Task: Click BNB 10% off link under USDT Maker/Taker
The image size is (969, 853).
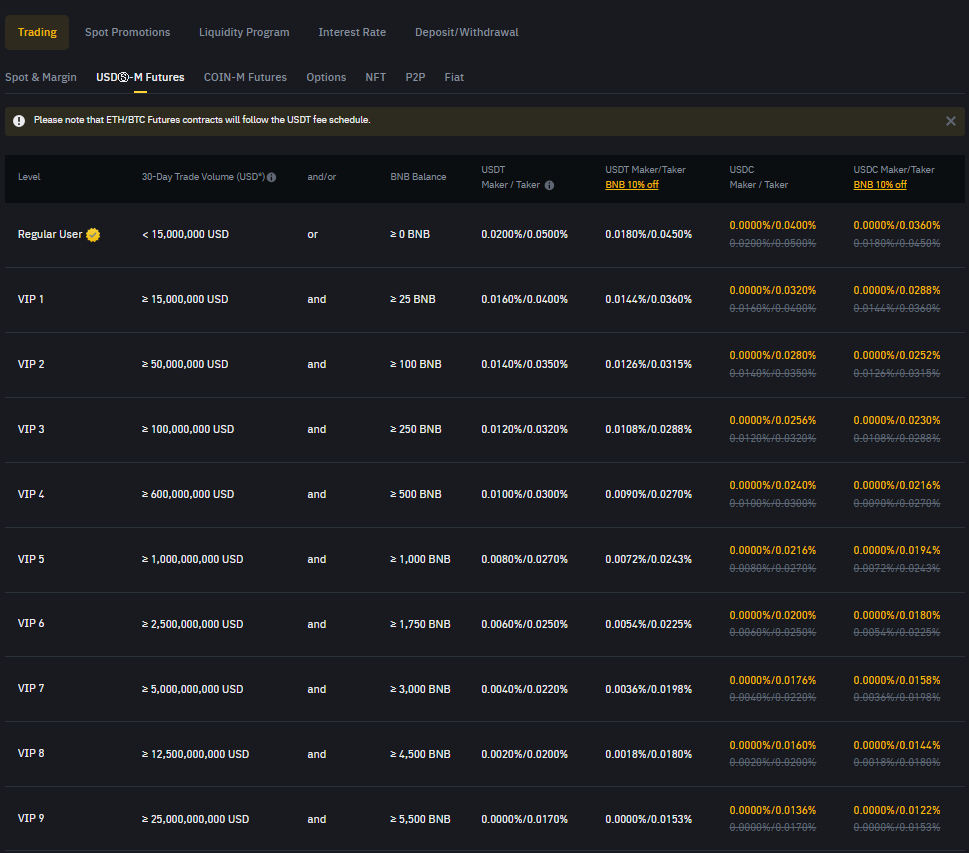Action: tap(631, 185)
